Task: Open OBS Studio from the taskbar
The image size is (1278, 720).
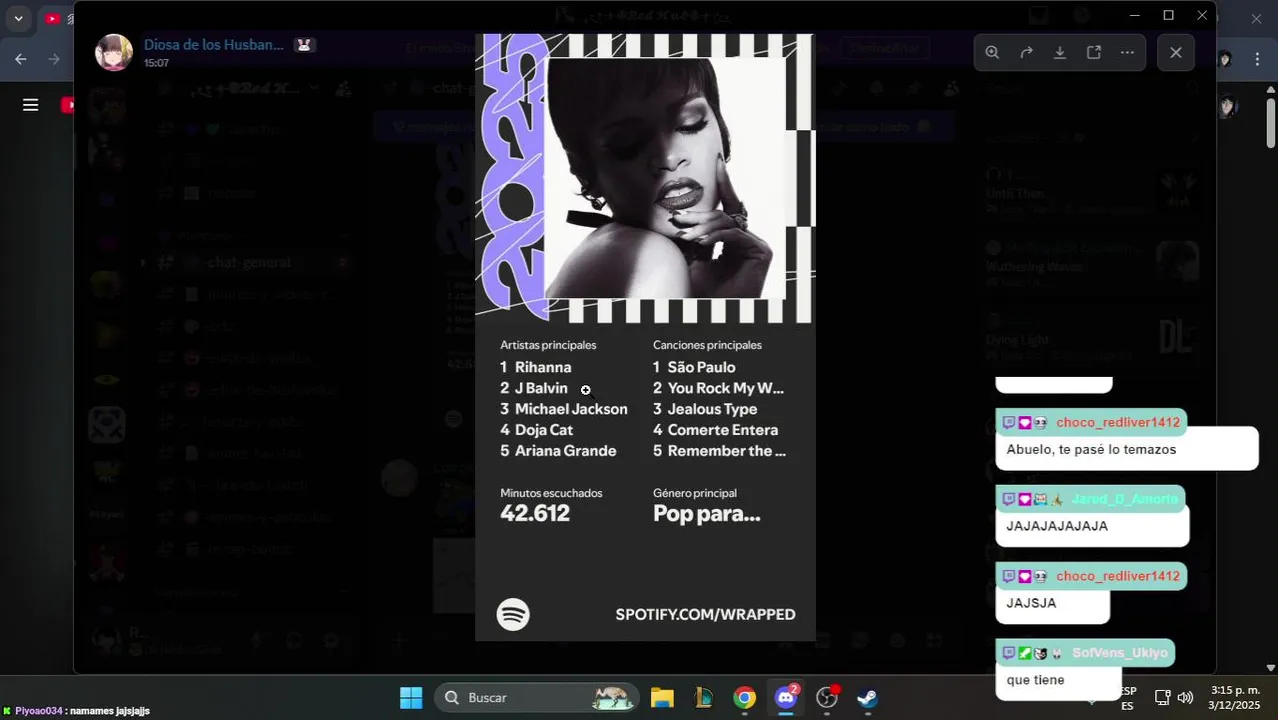Action: click(827, 697)
